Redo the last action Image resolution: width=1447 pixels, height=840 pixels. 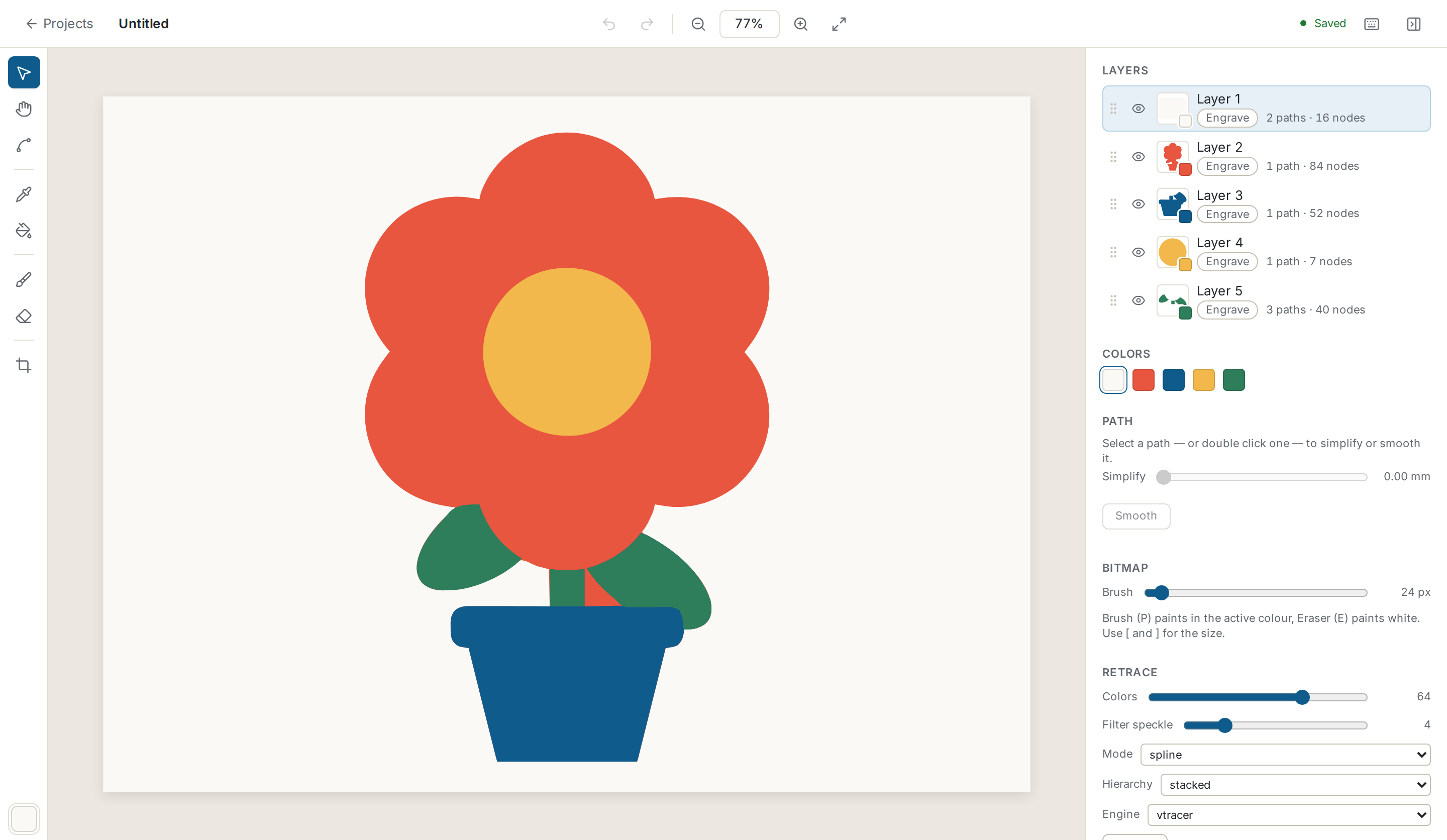click(x=647, y=24)
